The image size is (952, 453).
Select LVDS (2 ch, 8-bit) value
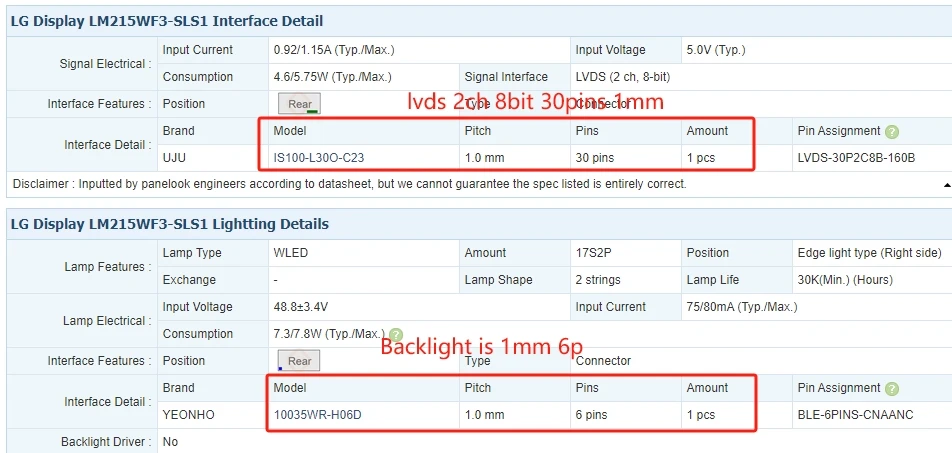(623, 77)
